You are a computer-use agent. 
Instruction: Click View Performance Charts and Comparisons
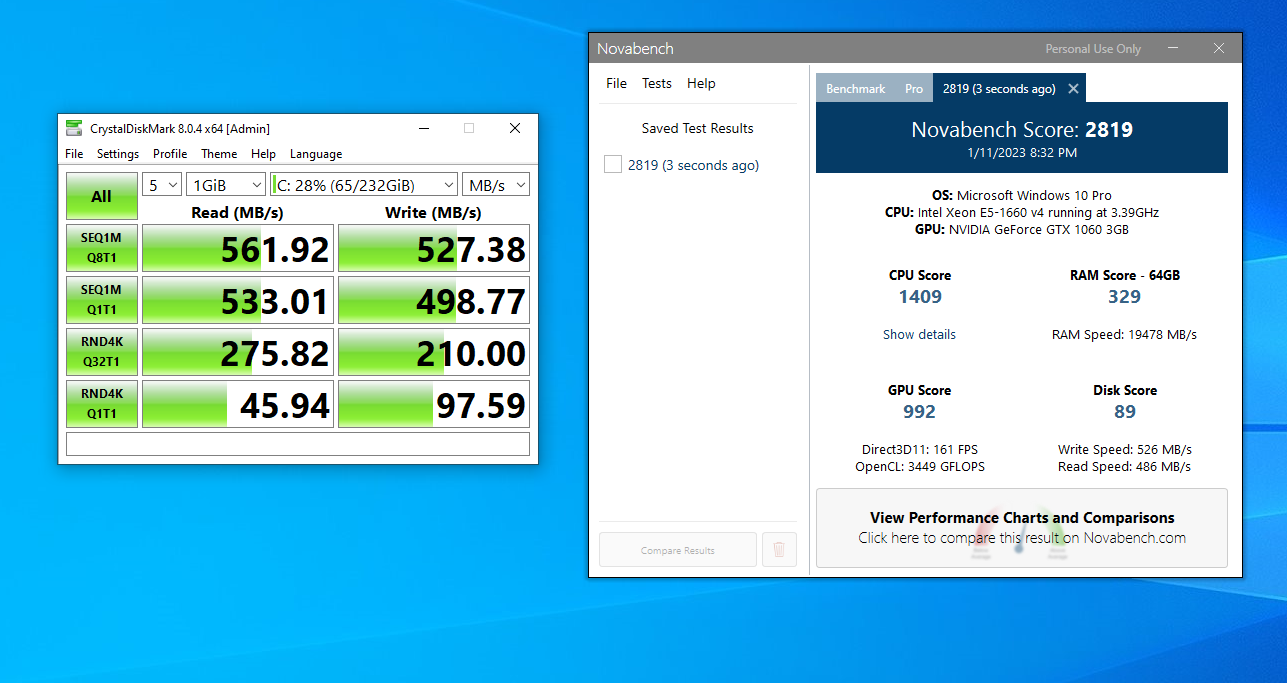[1022, 528]
